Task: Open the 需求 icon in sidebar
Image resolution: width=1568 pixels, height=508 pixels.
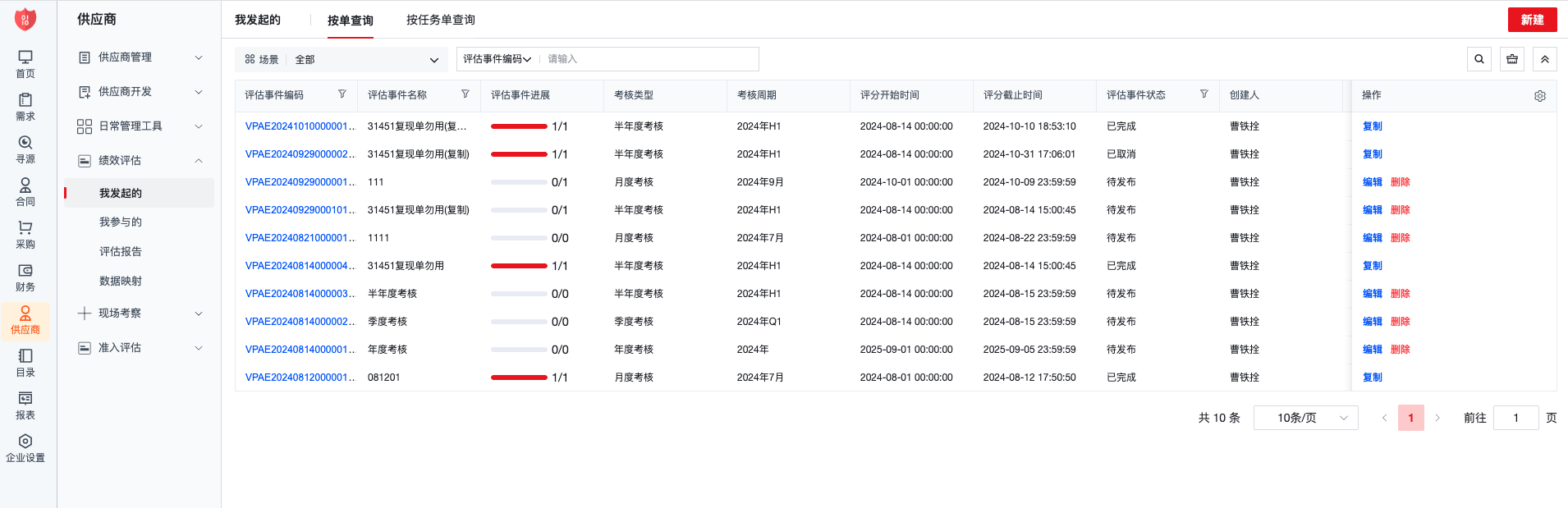Action: (25, 107)
